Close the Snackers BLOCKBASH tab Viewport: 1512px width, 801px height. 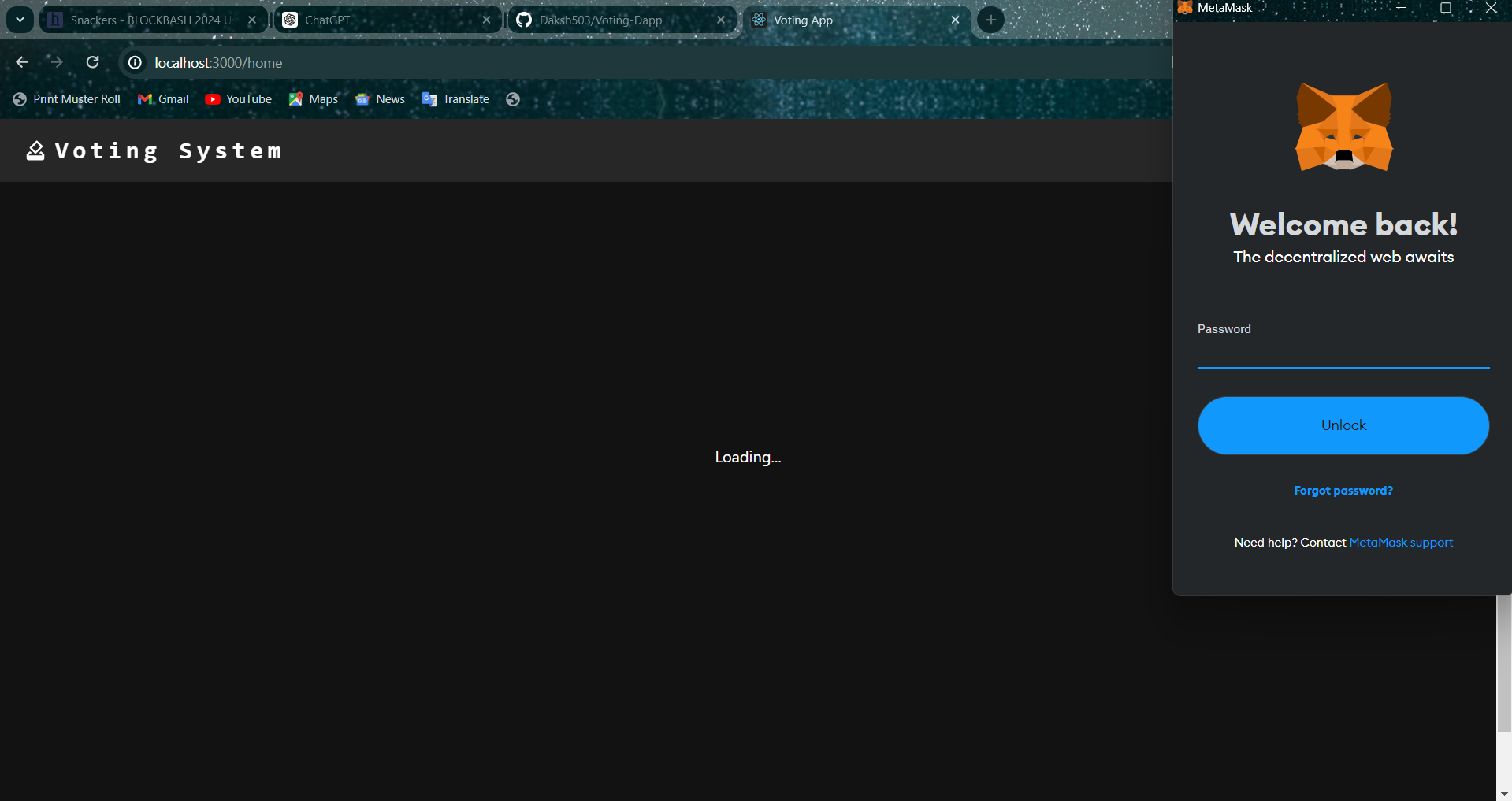point(252,20)
